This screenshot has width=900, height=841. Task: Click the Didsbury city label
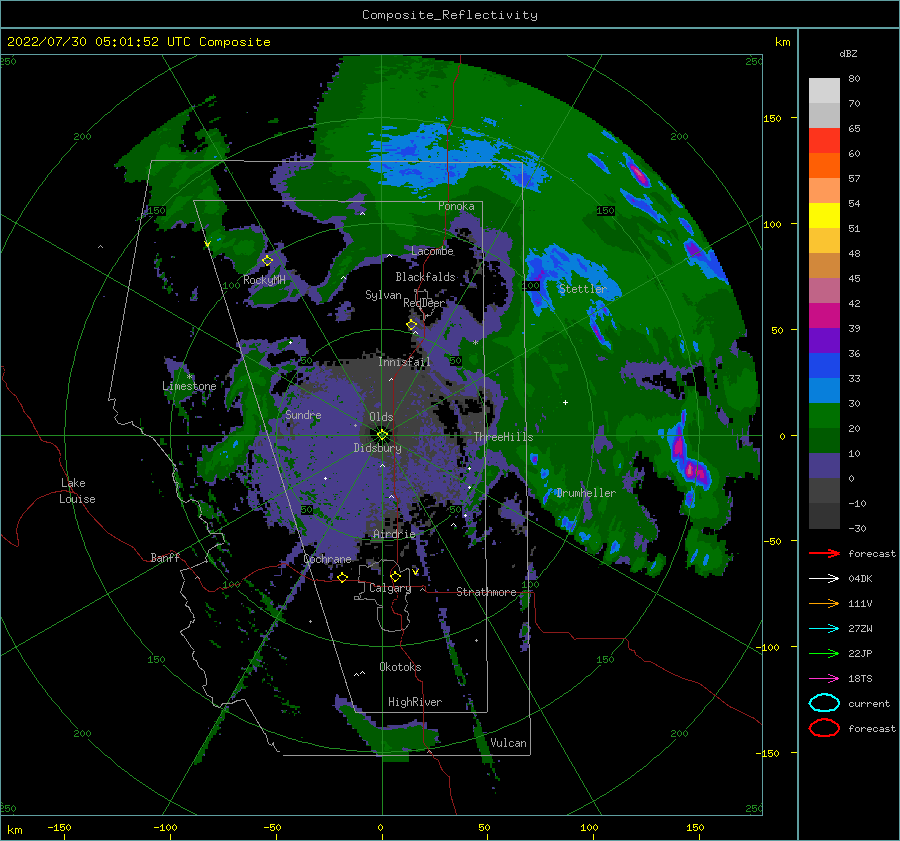[378, 448]
